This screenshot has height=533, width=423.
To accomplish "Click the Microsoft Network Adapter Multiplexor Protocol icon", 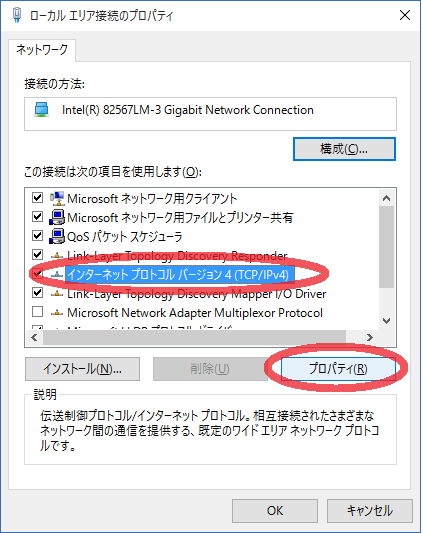I will point(57,313).
